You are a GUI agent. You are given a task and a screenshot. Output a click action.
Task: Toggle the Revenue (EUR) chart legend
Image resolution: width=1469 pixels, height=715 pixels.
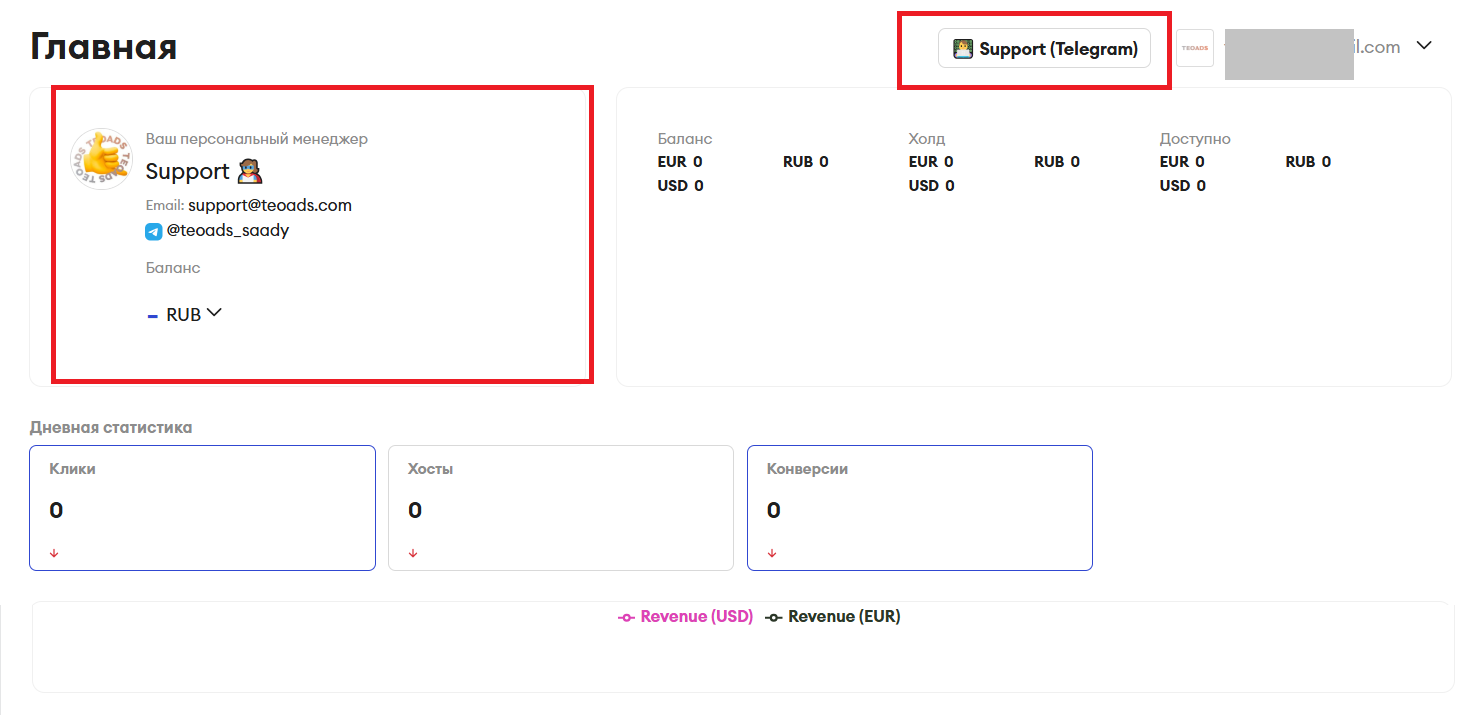coord(833,617)
